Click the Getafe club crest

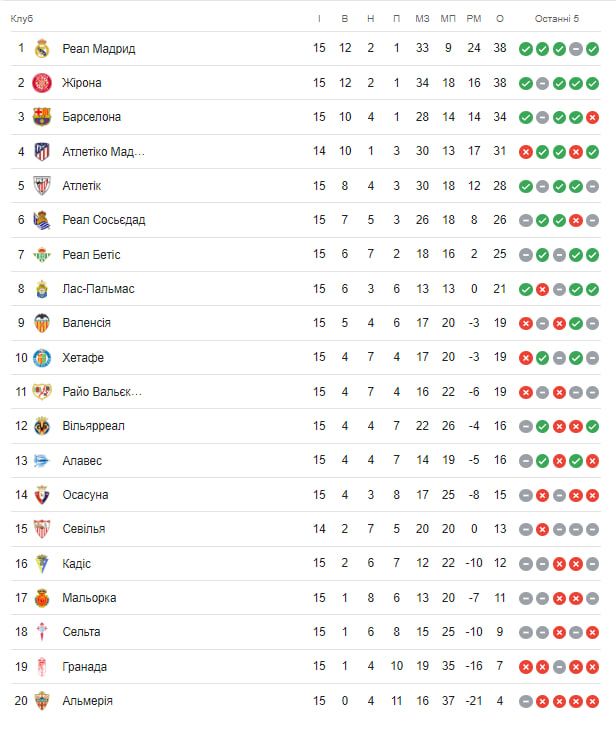point(41,358)
